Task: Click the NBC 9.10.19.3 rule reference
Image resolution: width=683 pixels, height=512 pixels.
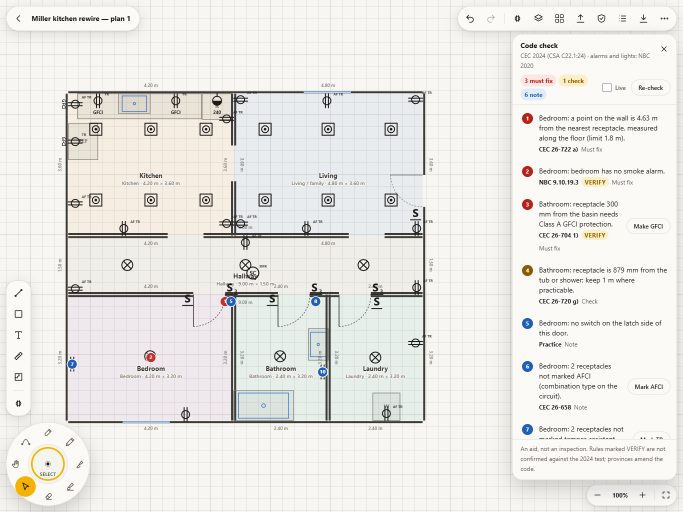Action: point(558,183)
